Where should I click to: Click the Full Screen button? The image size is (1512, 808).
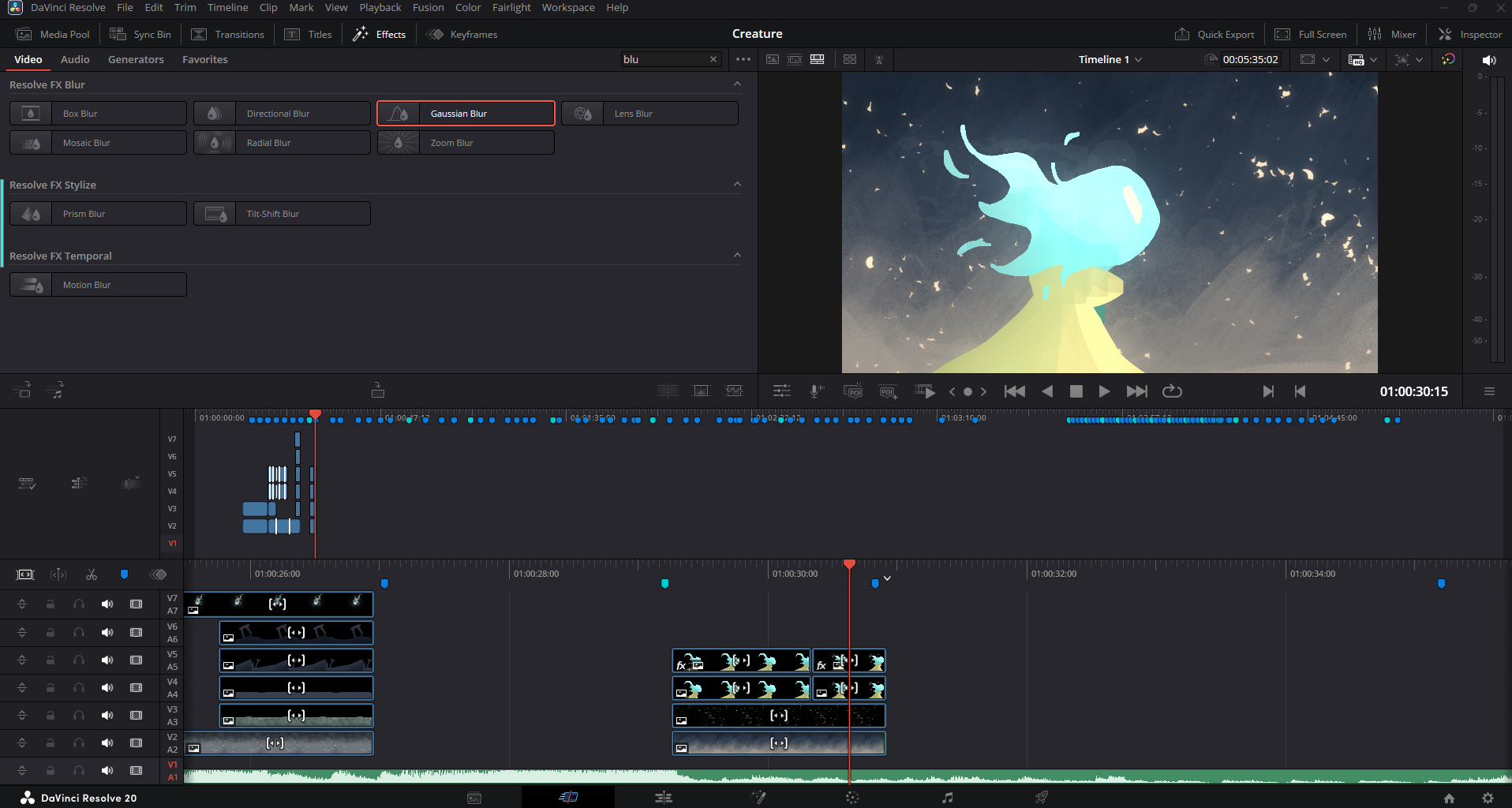[x=1311, y=34]
